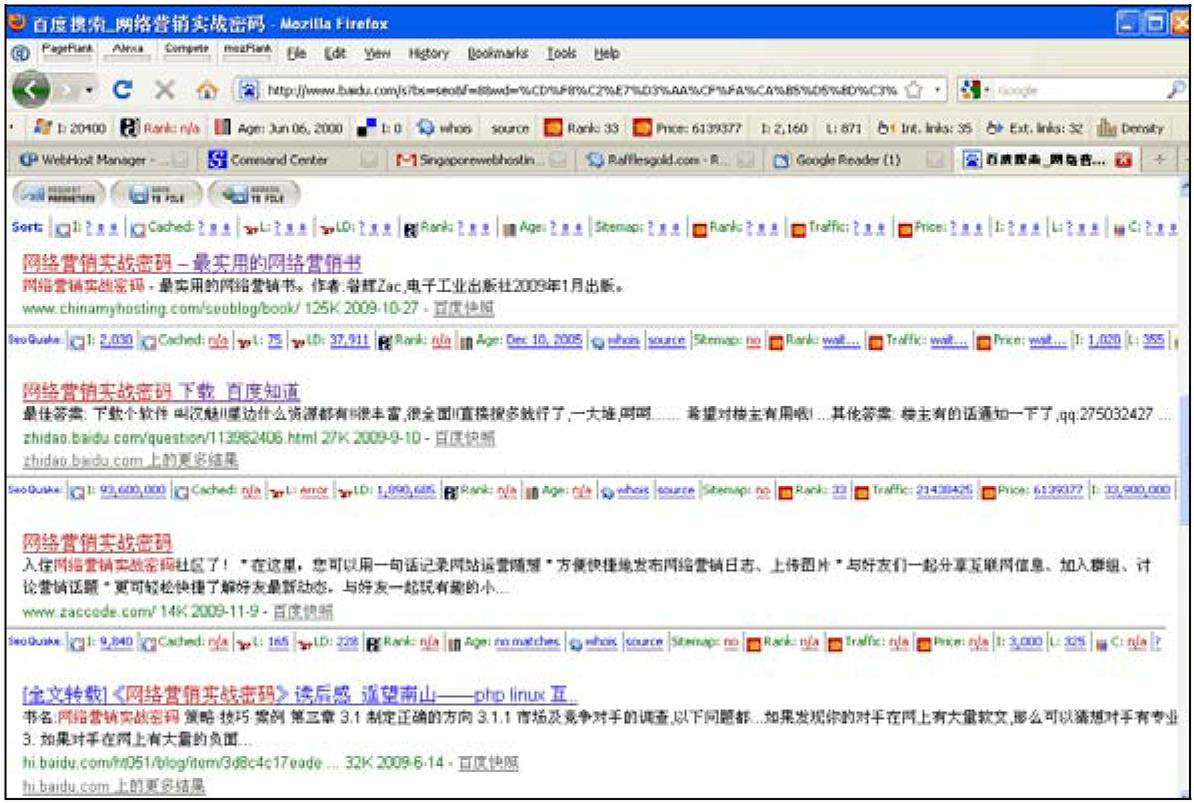Click the source item in the SeoQuake toolbar
Screen dimensions: 1194x803
coord(510,128)
